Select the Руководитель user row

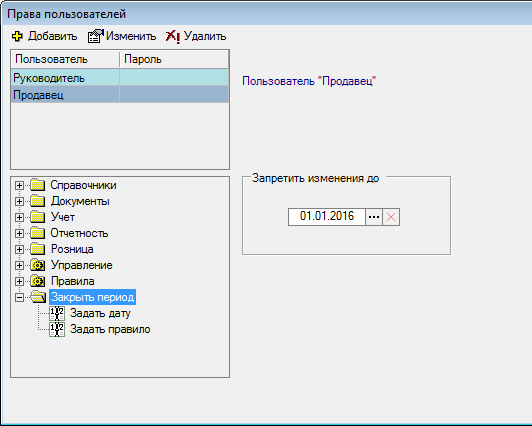click(120, 78)
